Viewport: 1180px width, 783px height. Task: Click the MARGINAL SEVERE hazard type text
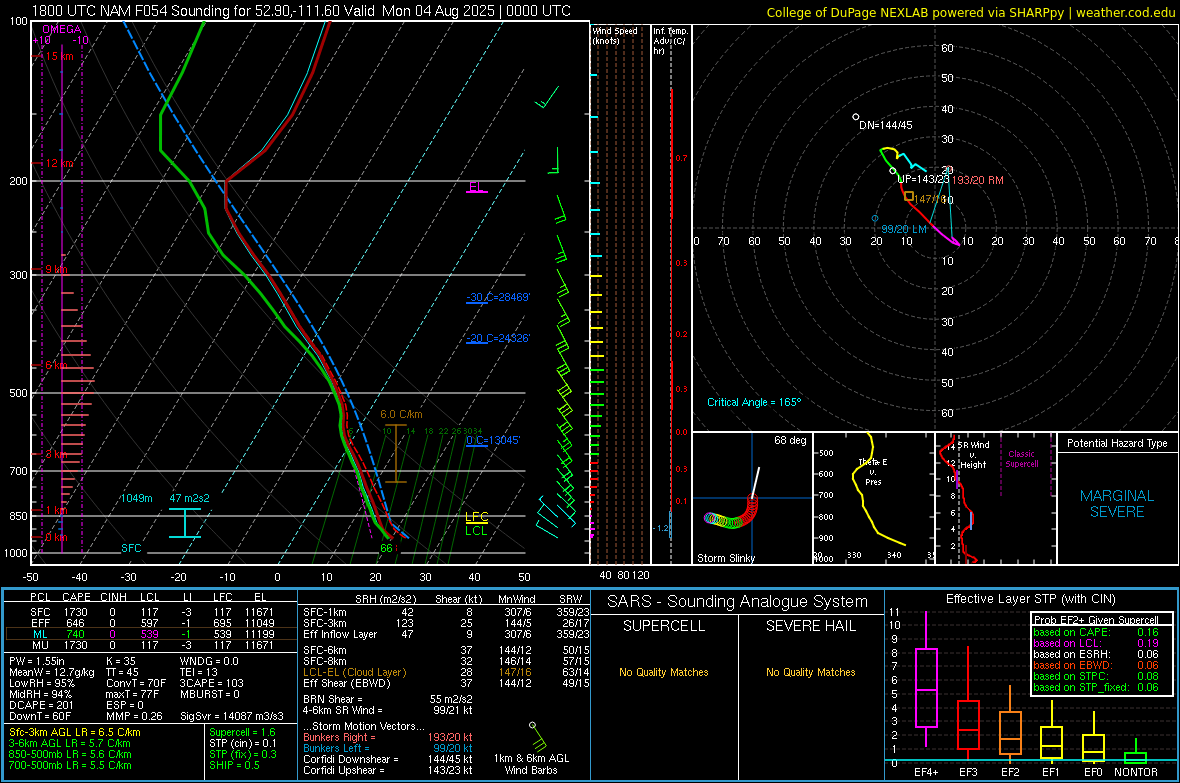(1117, 504)
